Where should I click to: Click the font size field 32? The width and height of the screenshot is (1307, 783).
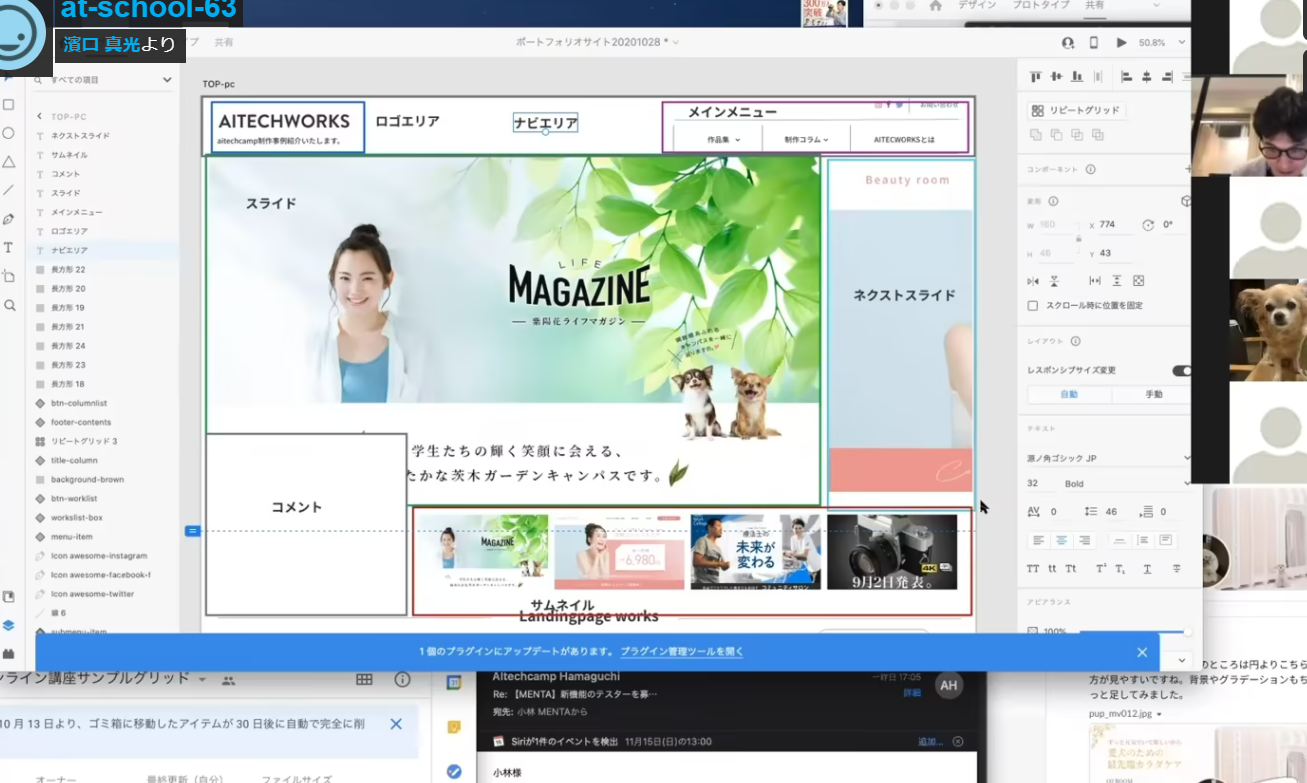pyautogui.click(x=1042, y=484)
